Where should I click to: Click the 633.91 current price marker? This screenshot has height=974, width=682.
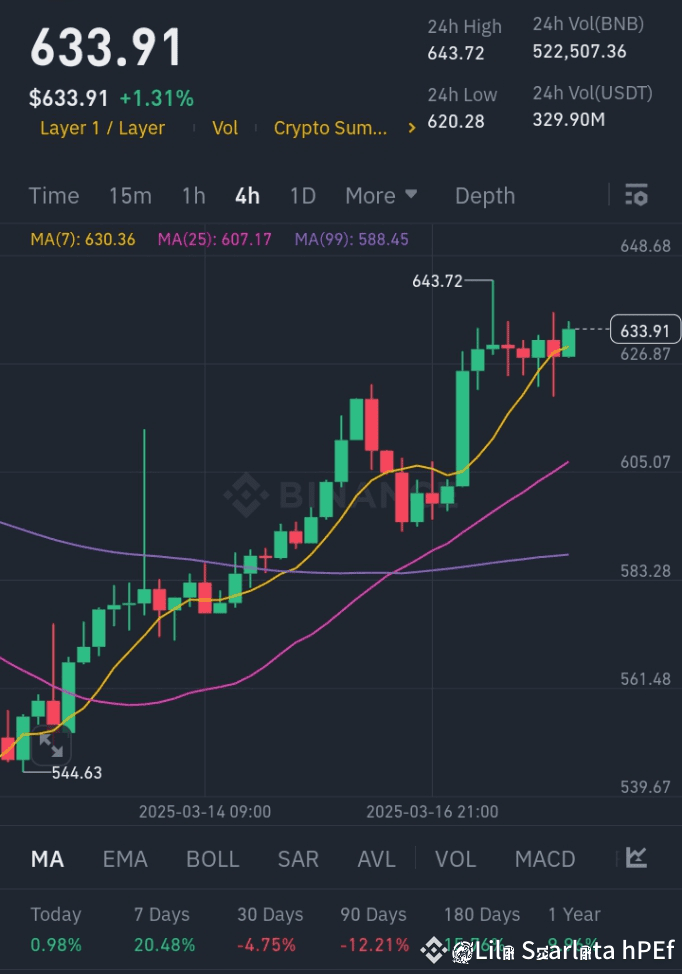pyautogui.click(x=645, y=330)
